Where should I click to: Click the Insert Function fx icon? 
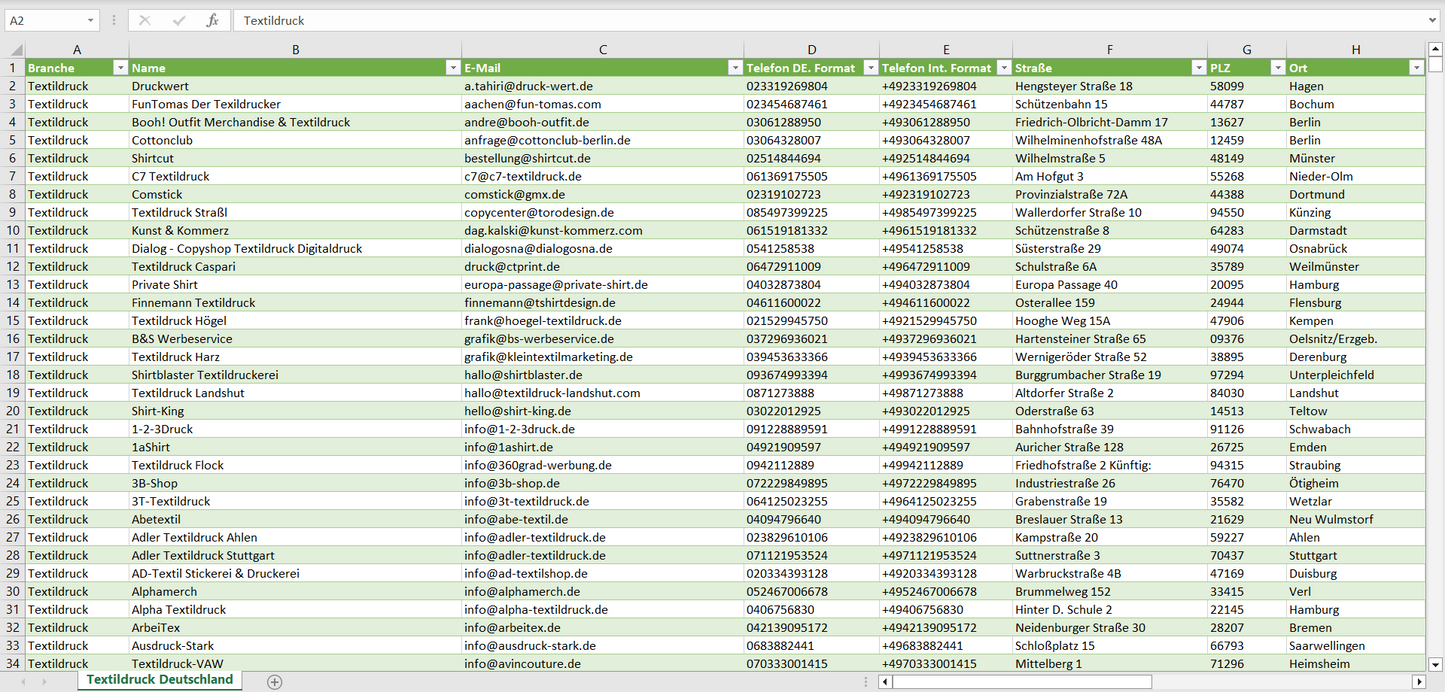(212, 20)
